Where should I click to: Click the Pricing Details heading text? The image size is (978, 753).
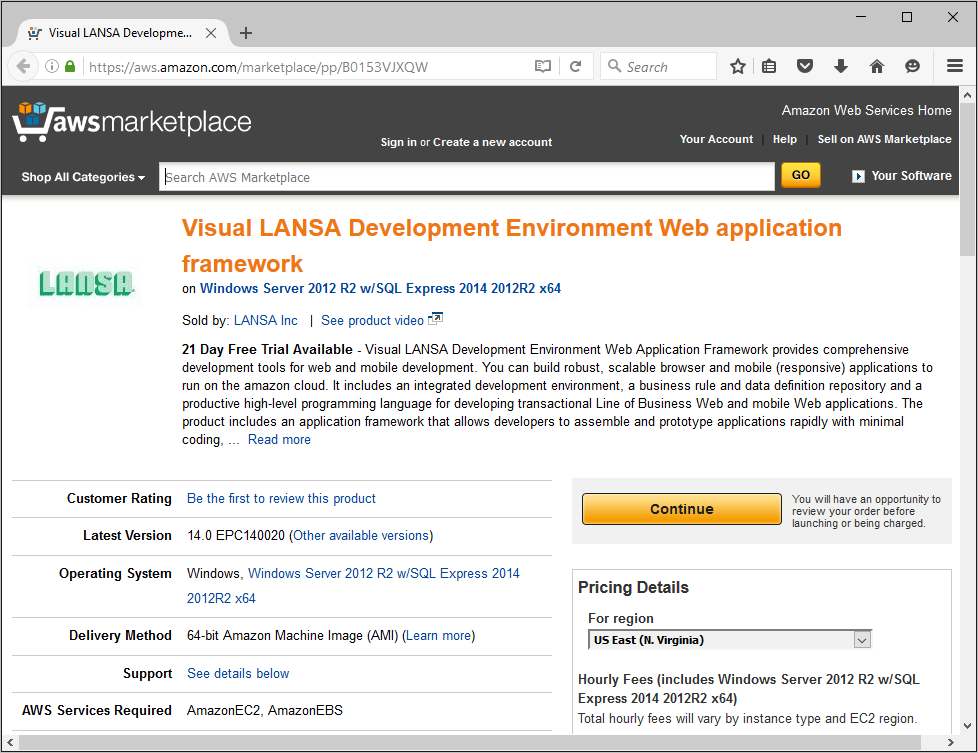(633, 588)
